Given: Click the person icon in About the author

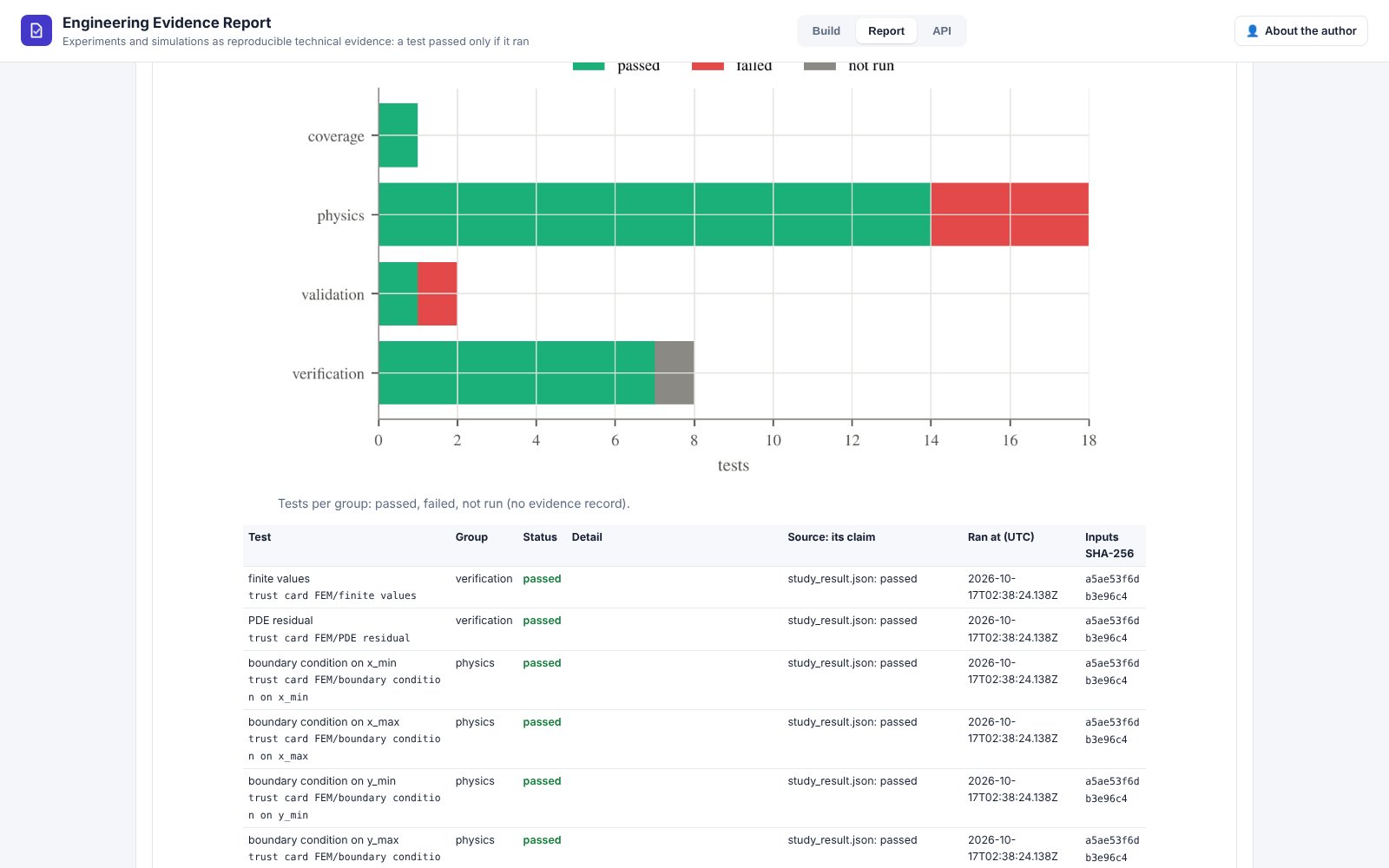Looking at the screenshot, I should pos(1253,30).
